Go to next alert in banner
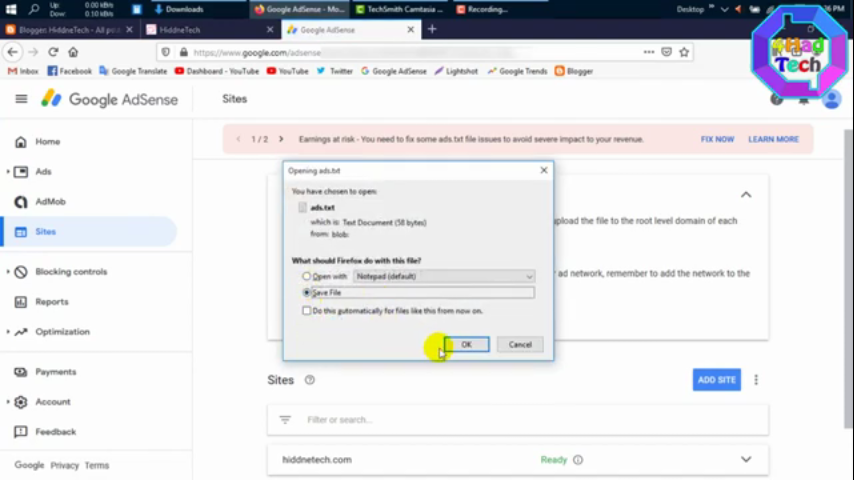 (281, 139)
